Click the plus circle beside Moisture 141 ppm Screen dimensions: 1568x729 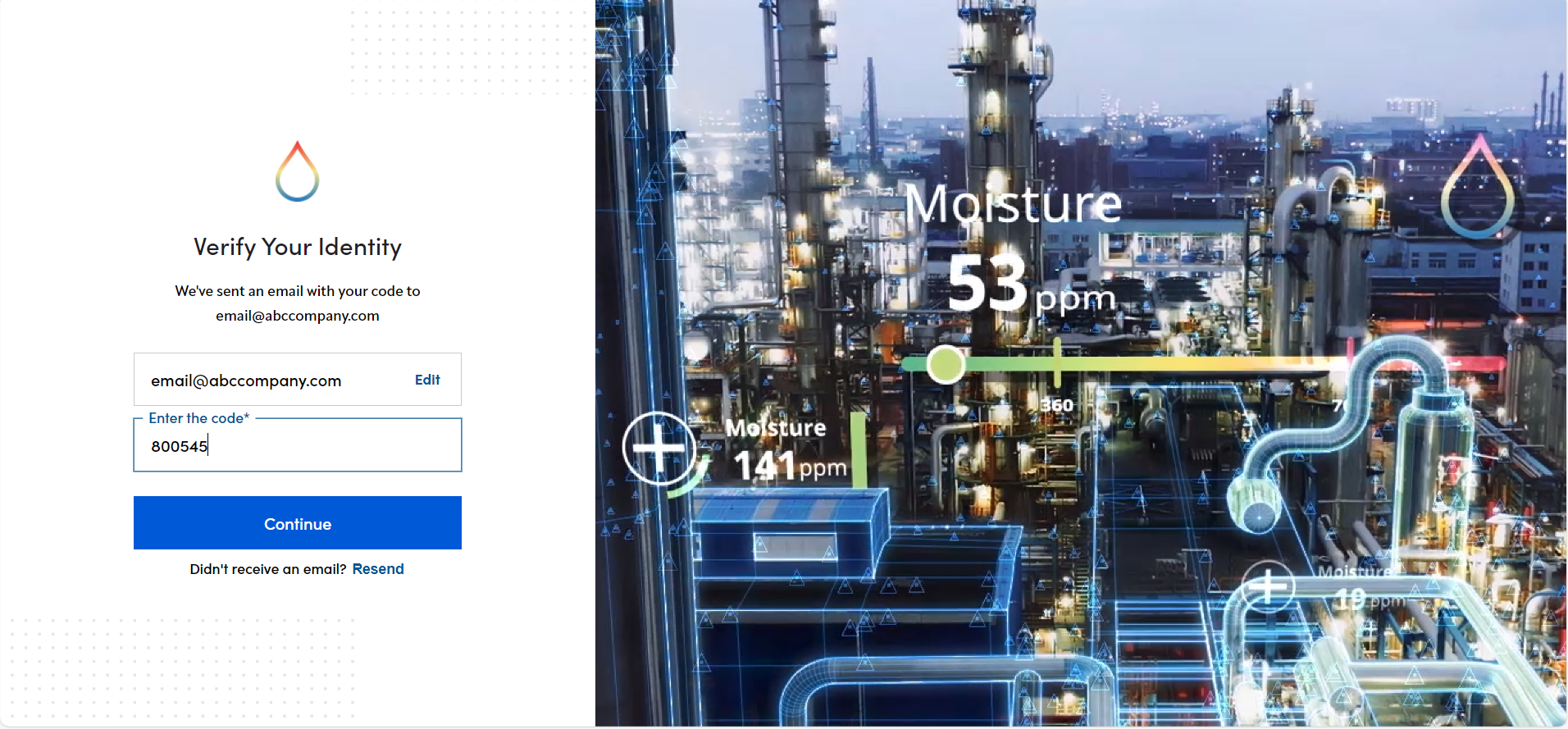click(x=658, y=449)
